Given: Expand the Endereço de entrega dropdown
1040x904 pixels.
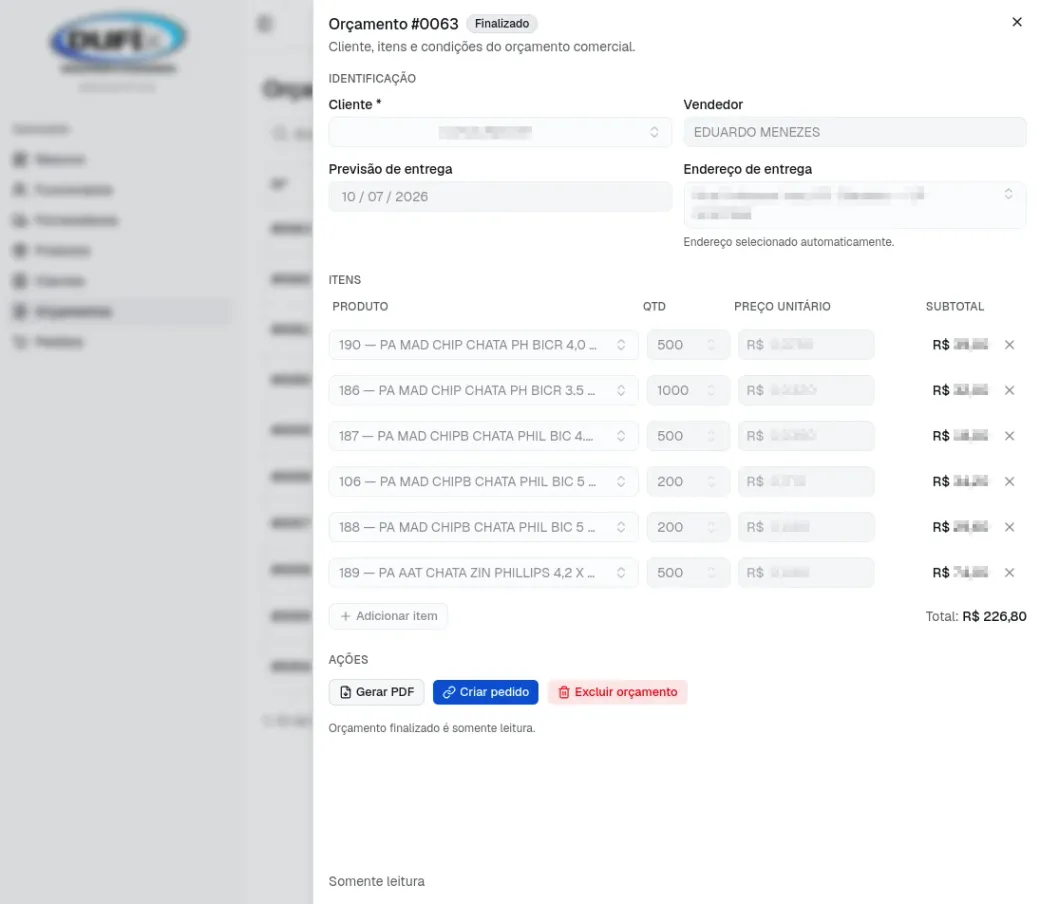Looking at the screenshot, I should pos(854,204).
